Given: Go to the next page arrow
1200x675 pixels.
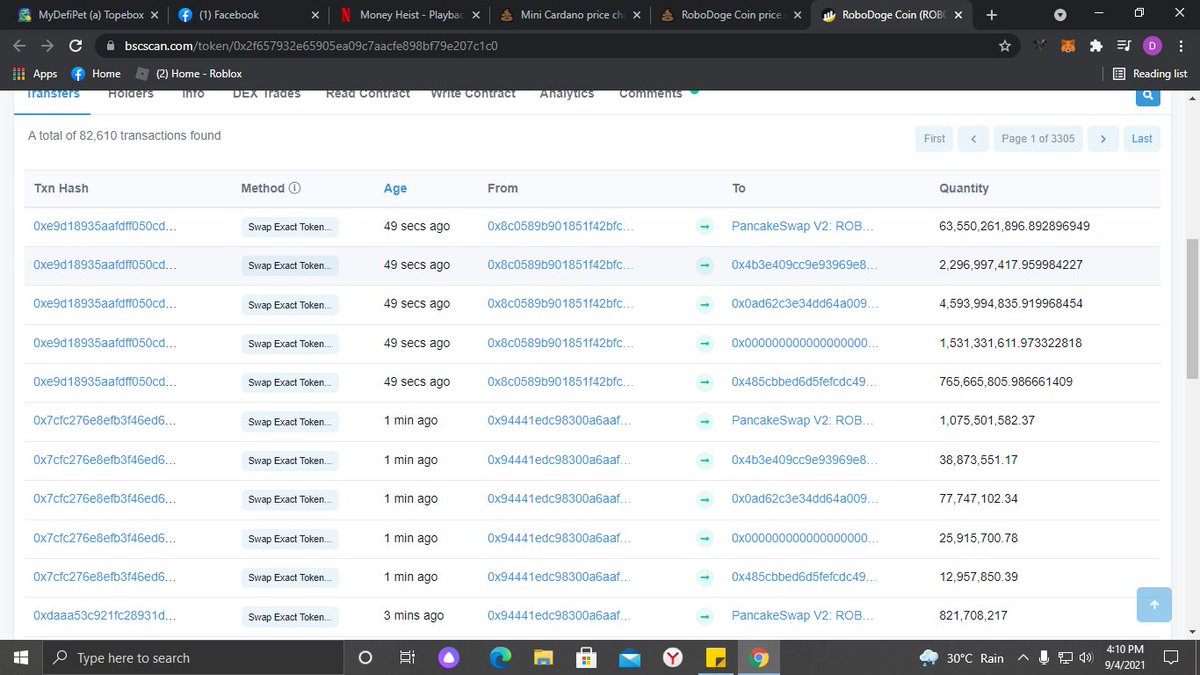Looking at the screenshot, I should coord(1102,139).
